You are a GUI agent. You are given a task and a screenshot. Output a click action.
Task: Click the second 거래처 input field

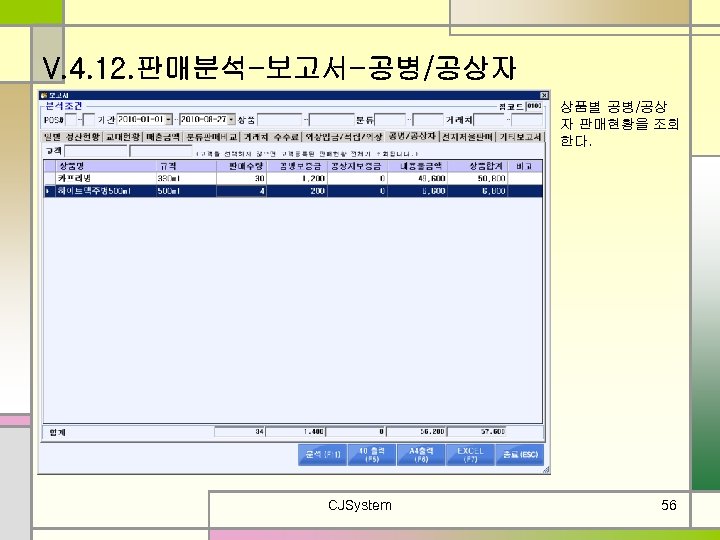[527, 120]
